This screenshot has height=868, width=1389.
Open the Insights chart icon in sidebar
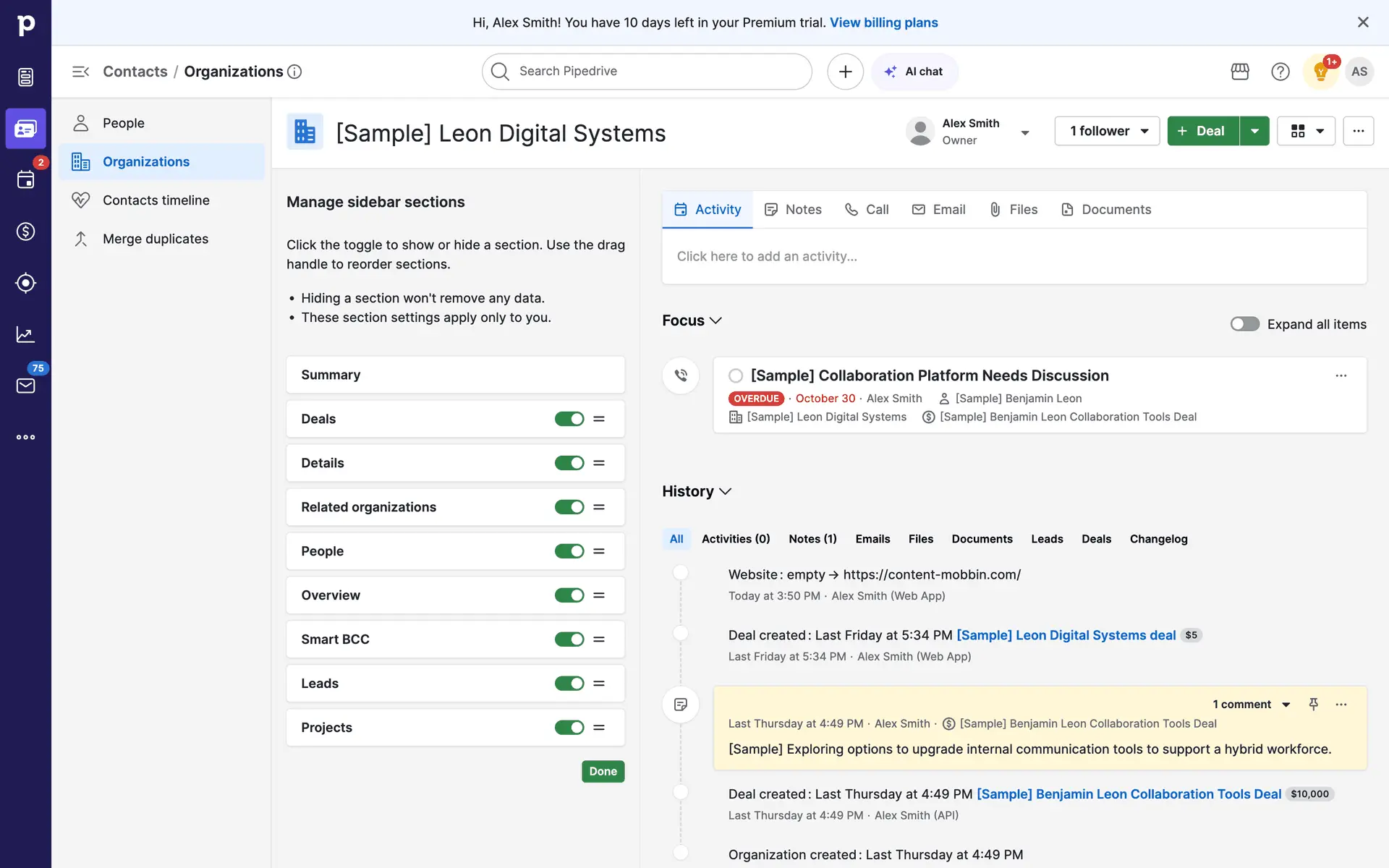tap(25, 334)
